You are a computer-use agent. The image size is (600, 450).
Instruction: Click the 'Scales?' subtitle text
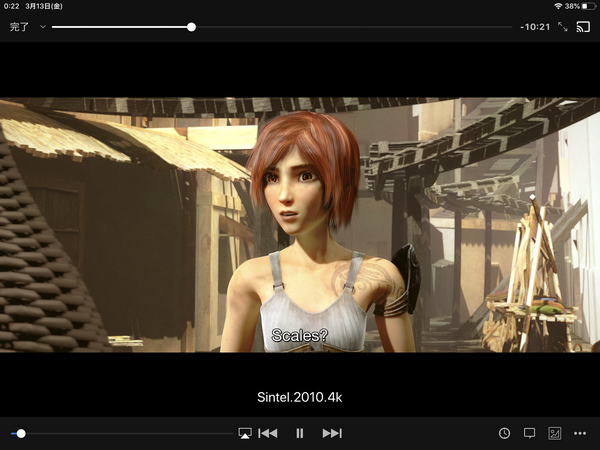click(300, 335)
